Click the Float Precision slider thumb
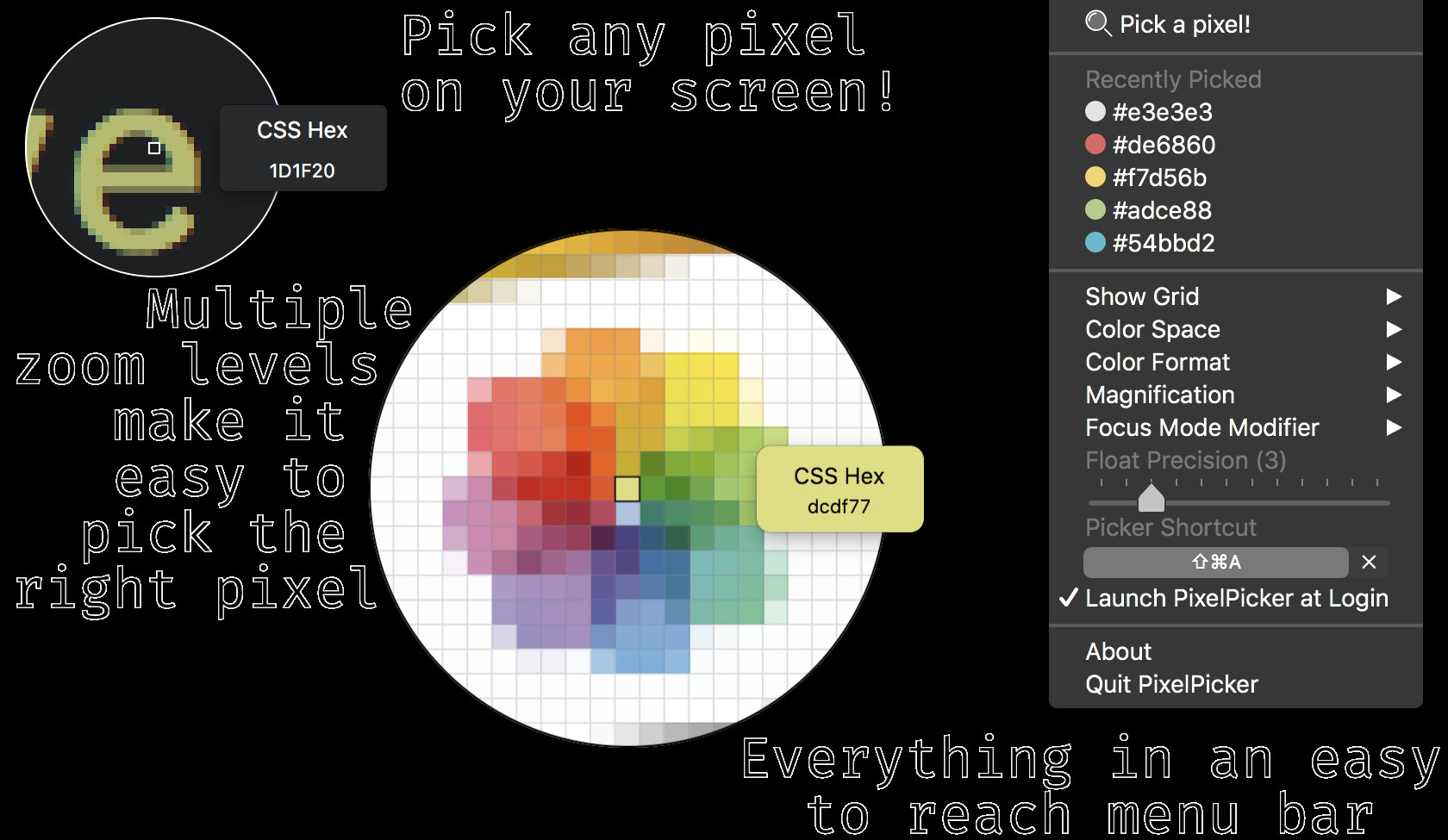 pos(1151,498)
